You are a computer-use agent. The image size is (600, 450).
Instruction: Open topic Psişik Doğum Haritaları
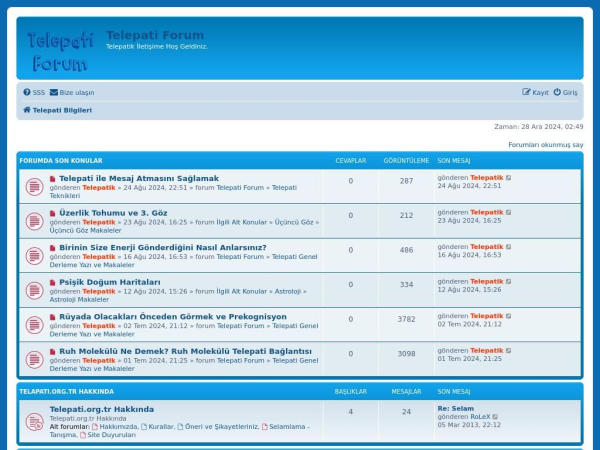110,282
